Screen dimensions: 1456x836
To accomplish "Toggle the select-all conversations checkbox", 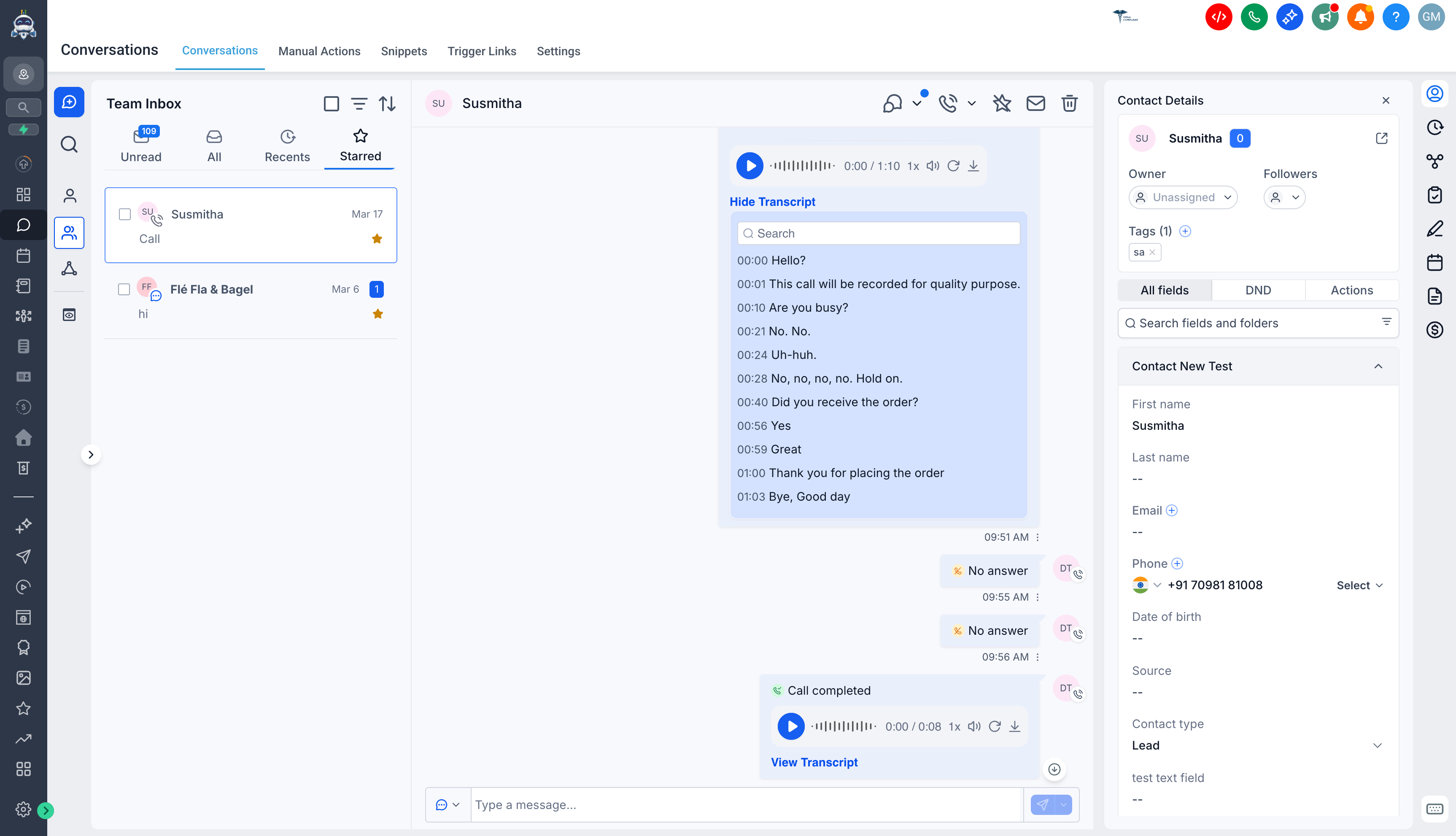I will click(x=331, y=104).
